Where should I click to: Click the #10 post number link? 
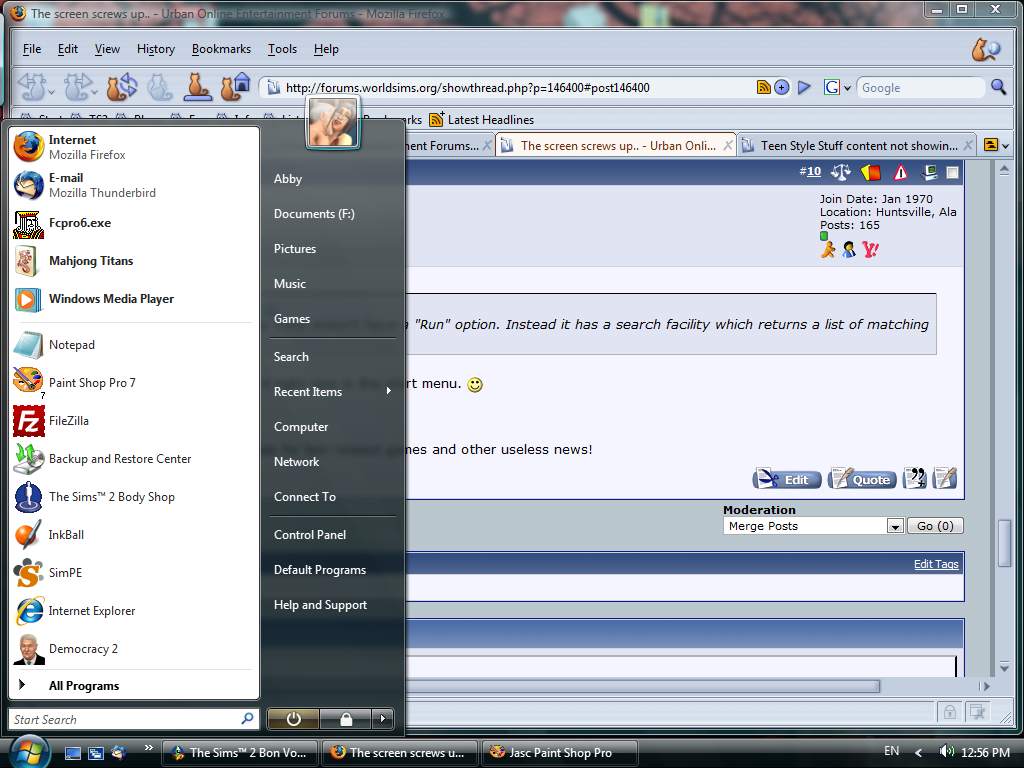click(x=810, y=172)
